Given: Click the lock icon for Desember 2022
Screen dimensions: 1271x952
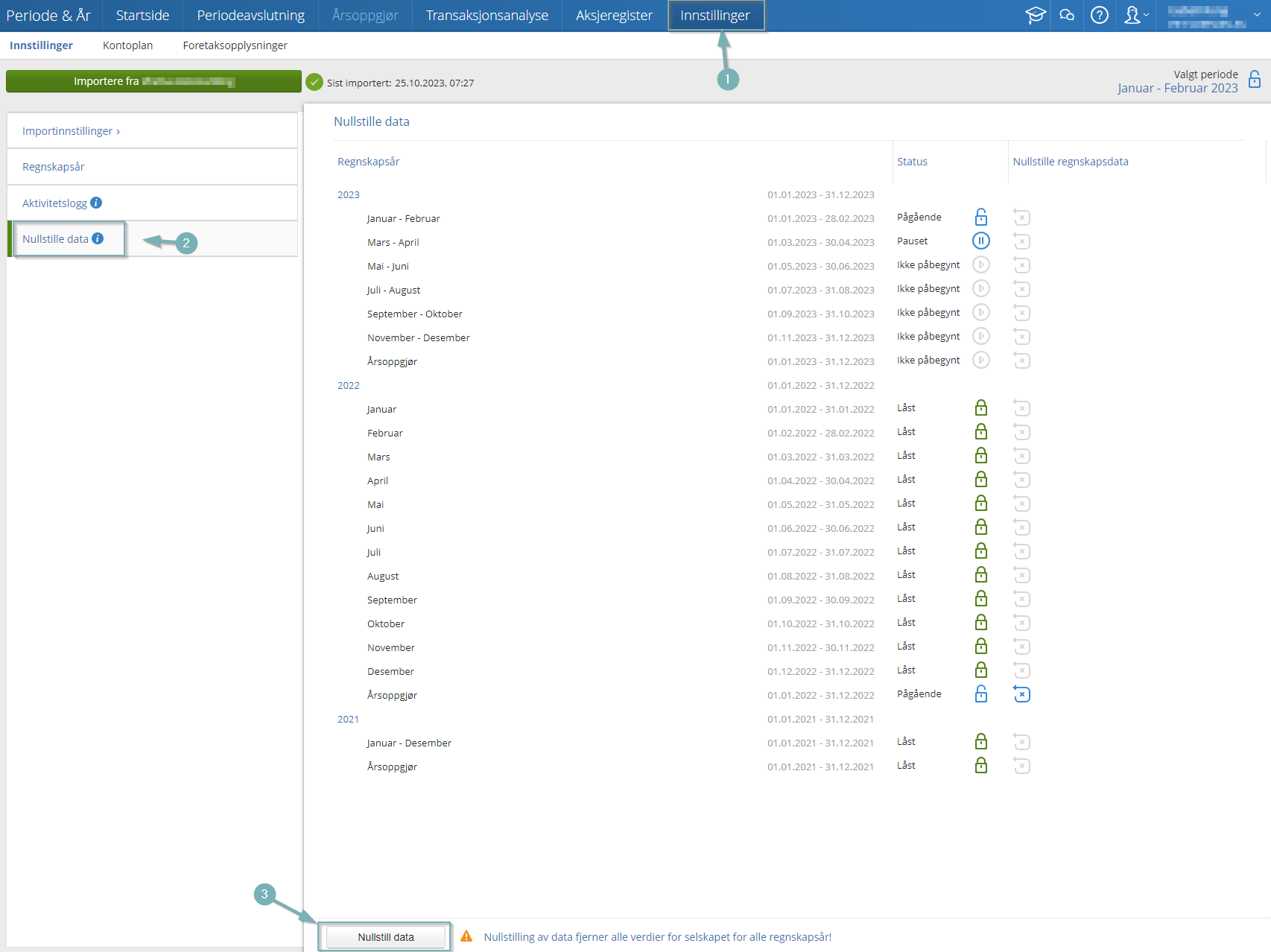Looking at the screenshot, I should pos(981,670).
